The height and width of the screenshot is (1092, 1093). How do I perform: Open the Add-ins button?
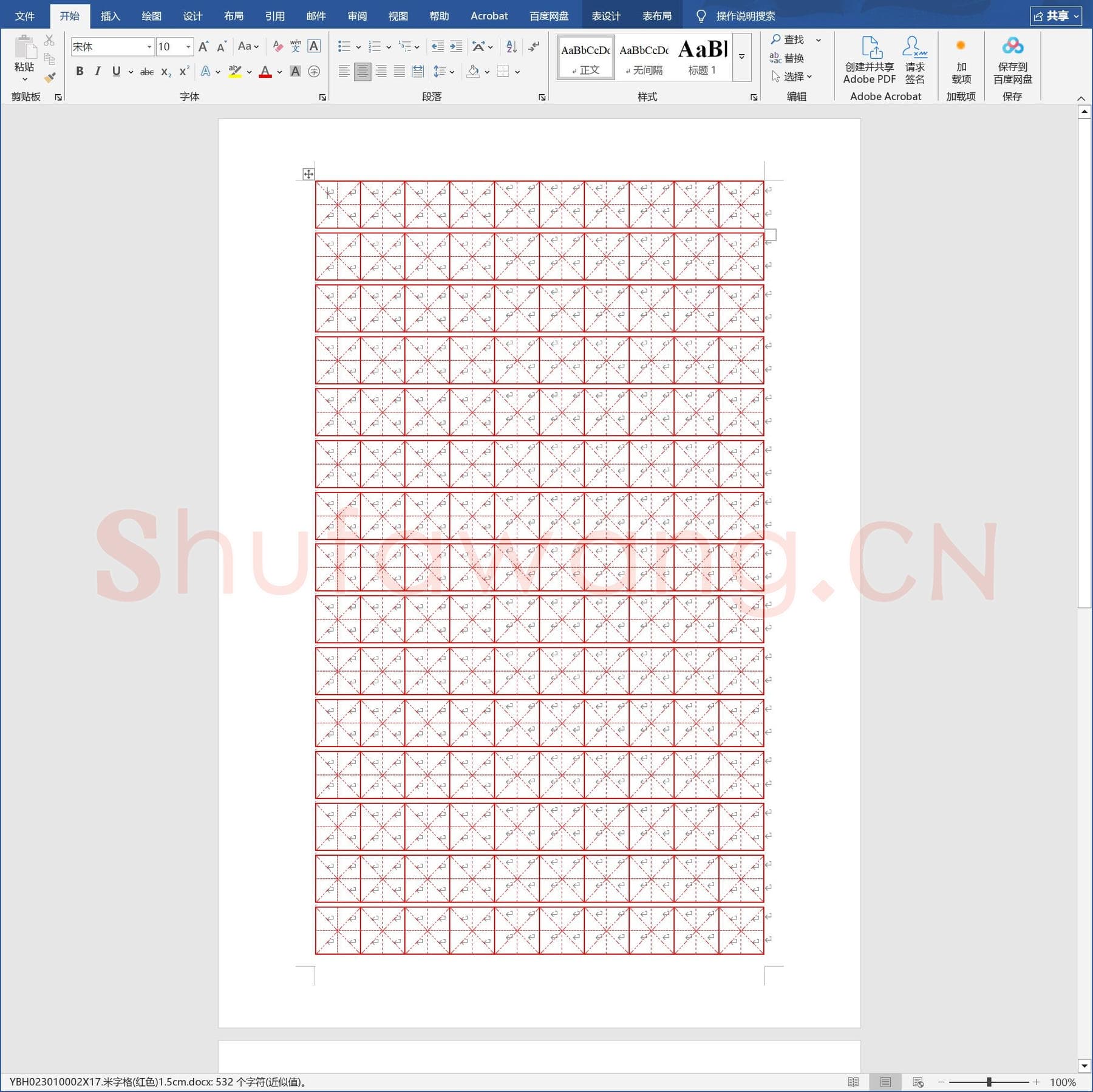tap(961, 61)
